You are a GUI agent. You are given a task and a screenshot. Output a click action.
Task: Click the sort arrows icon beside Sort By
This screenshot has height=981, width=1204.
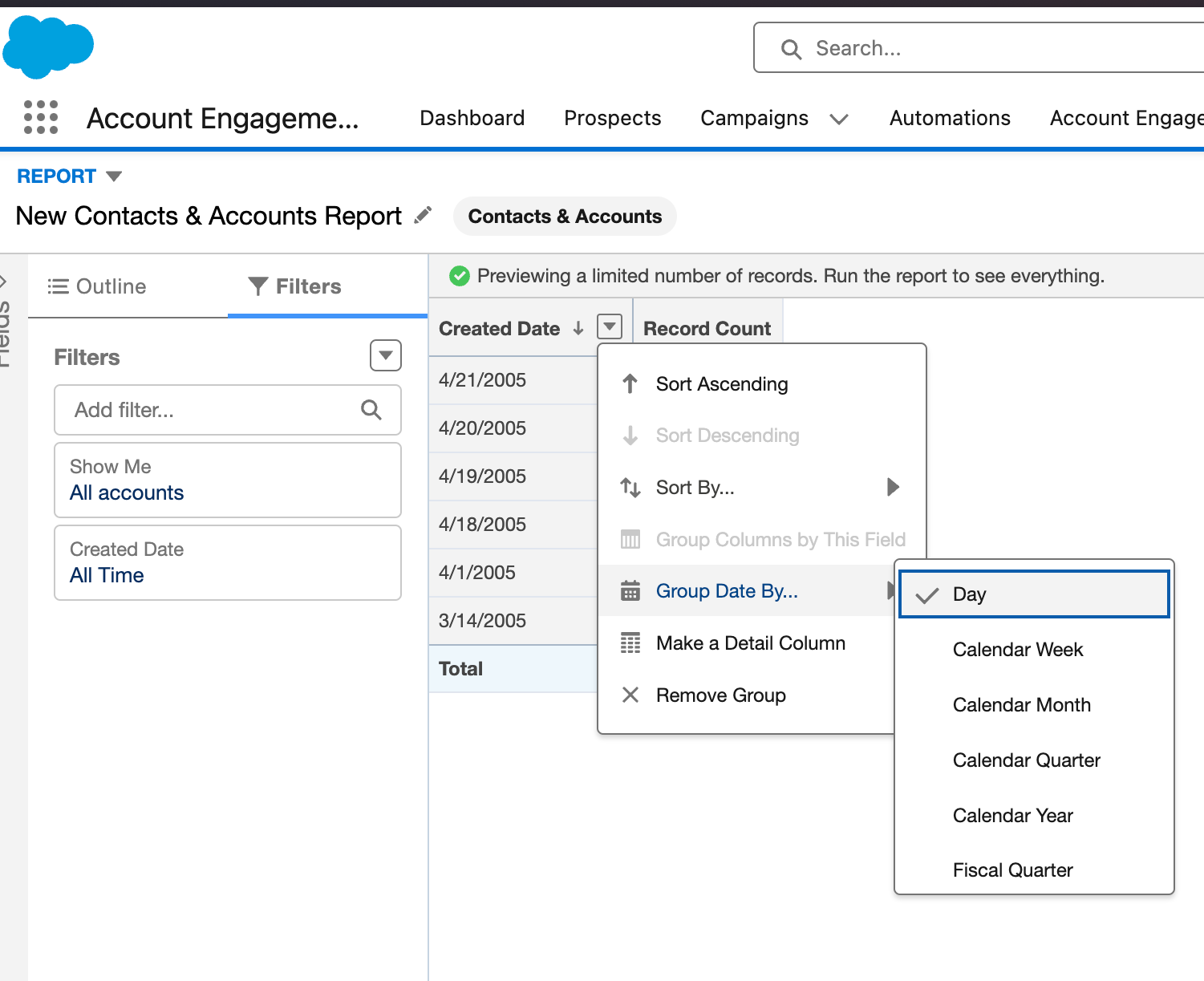pos(630,488)
